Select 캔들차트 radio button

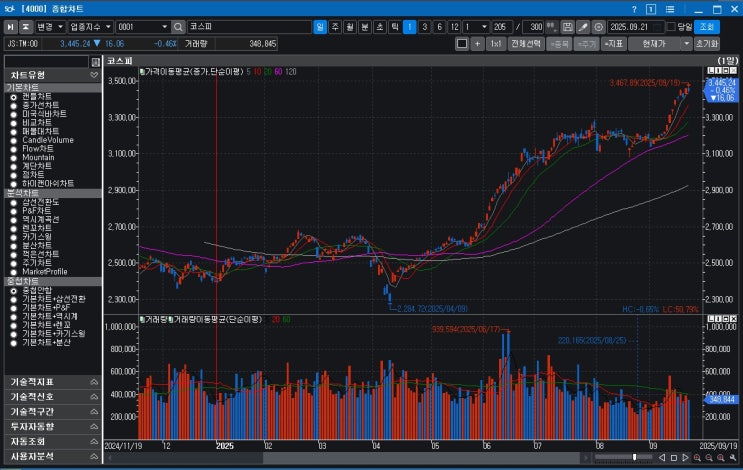14,97
